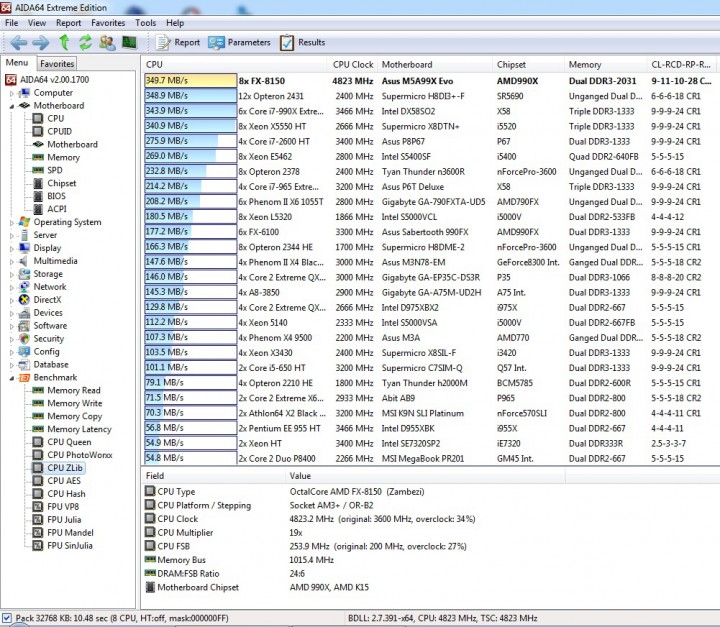Sort by the Motherboard column header
720x627 pixels.
434,65
